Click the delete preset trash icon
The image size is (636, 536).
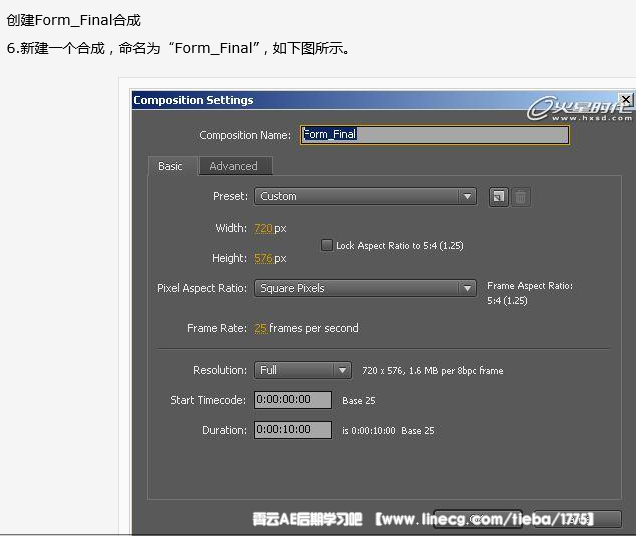pos(520,197)
